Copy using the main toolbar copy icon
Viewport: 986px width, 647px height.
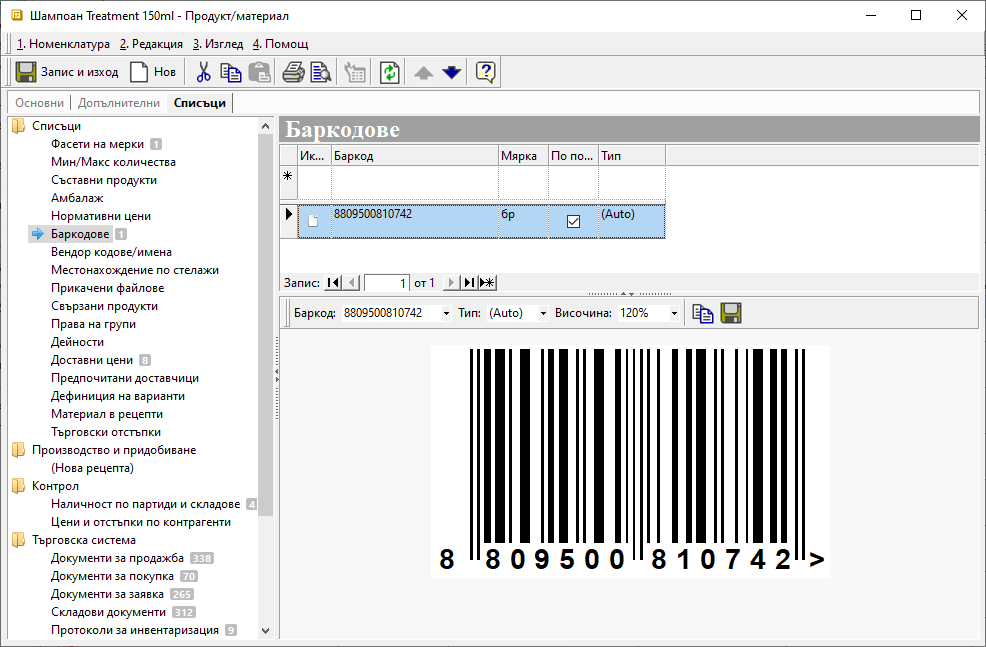point(231,72)
